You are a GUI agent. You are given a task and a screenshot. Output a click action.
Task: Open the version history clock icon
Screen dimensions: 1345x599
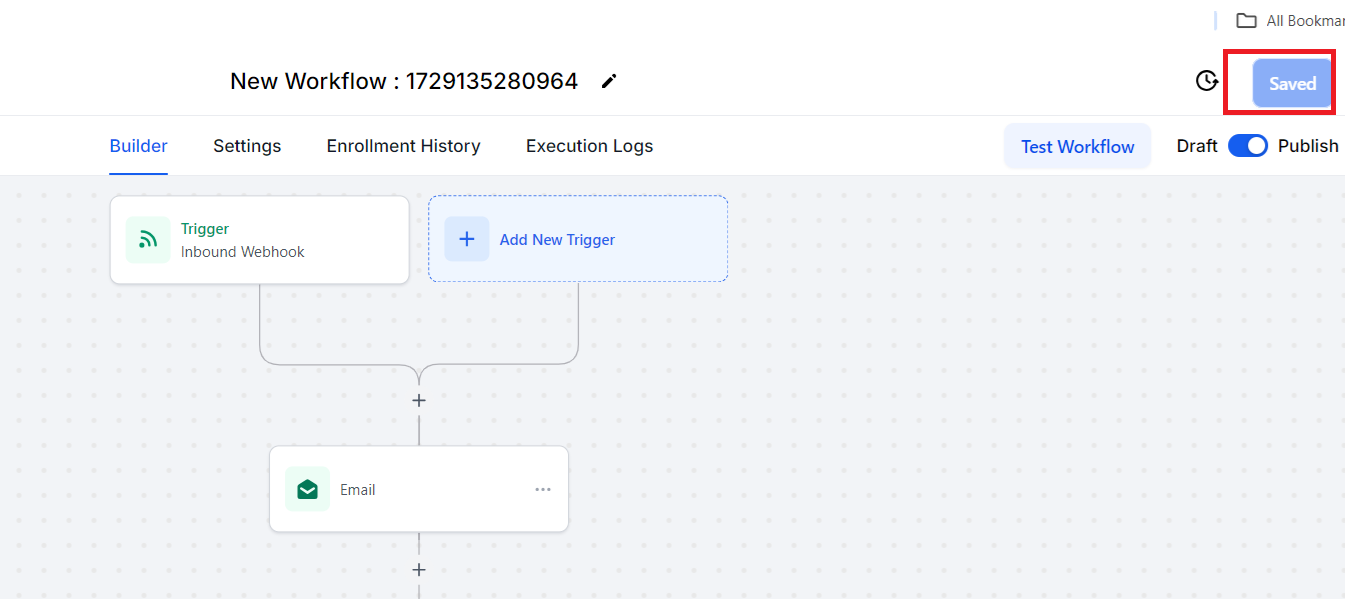point(1207,82)
